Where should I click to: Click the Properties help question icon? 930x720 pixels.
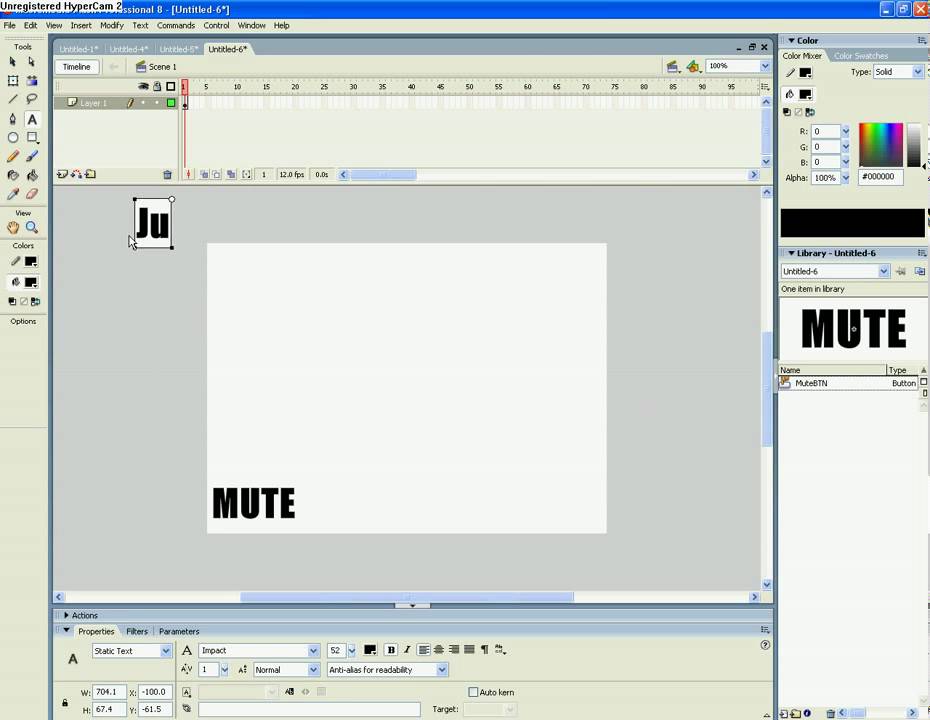point(765,645)
